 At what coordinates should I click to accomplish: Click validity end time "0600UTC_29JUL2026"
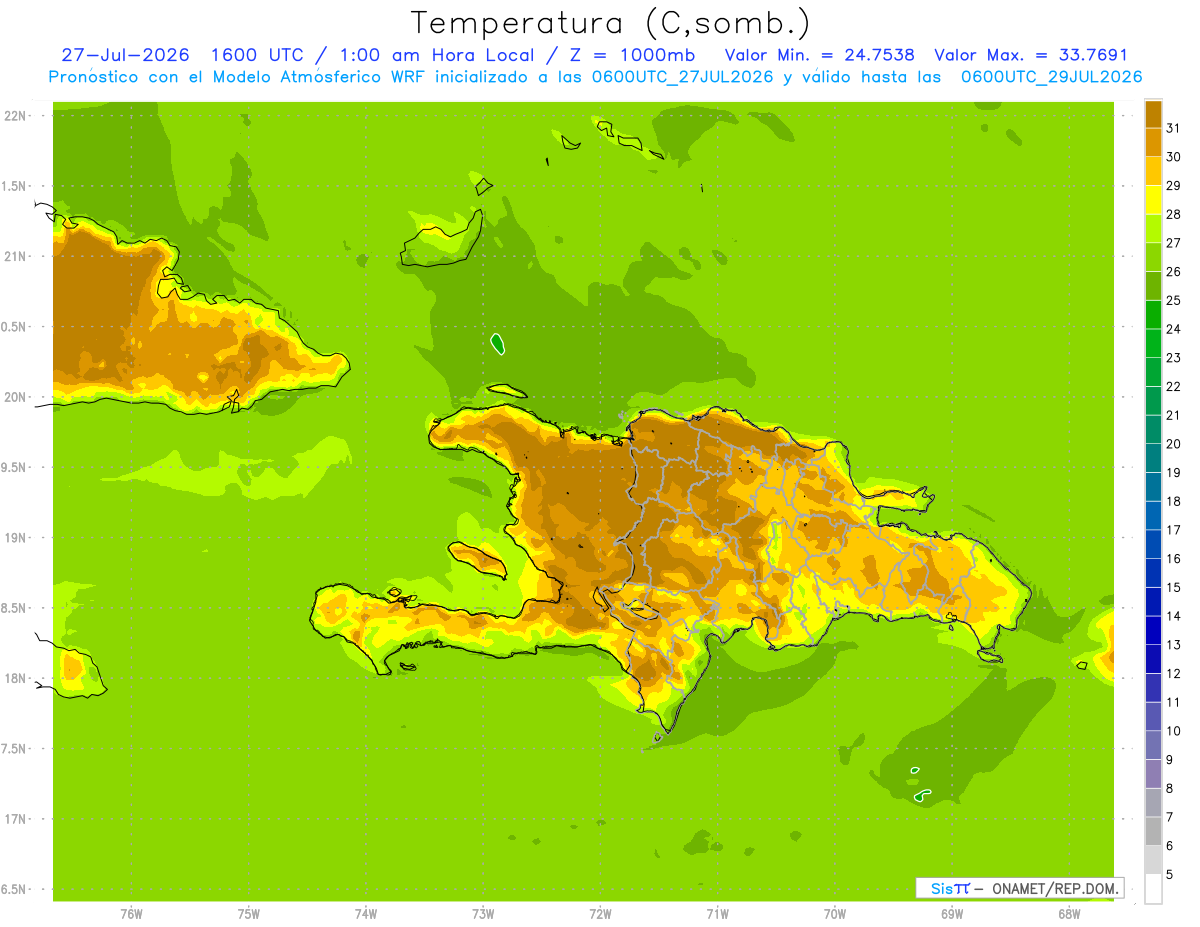tap(1051, 77)
